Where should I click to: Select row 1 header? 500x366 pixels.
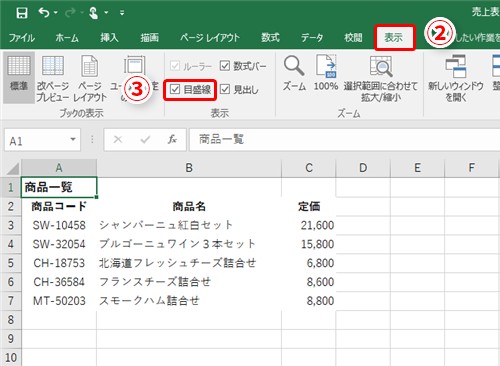[11, 187]
